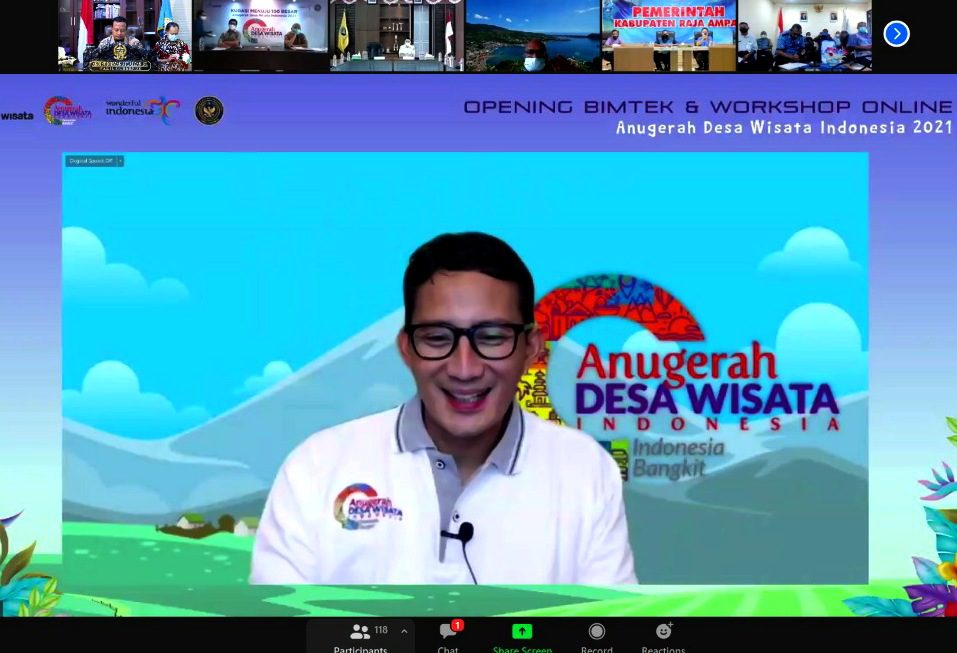Open the Chat panel icon

pyautogui.click(x=447, y=632)
